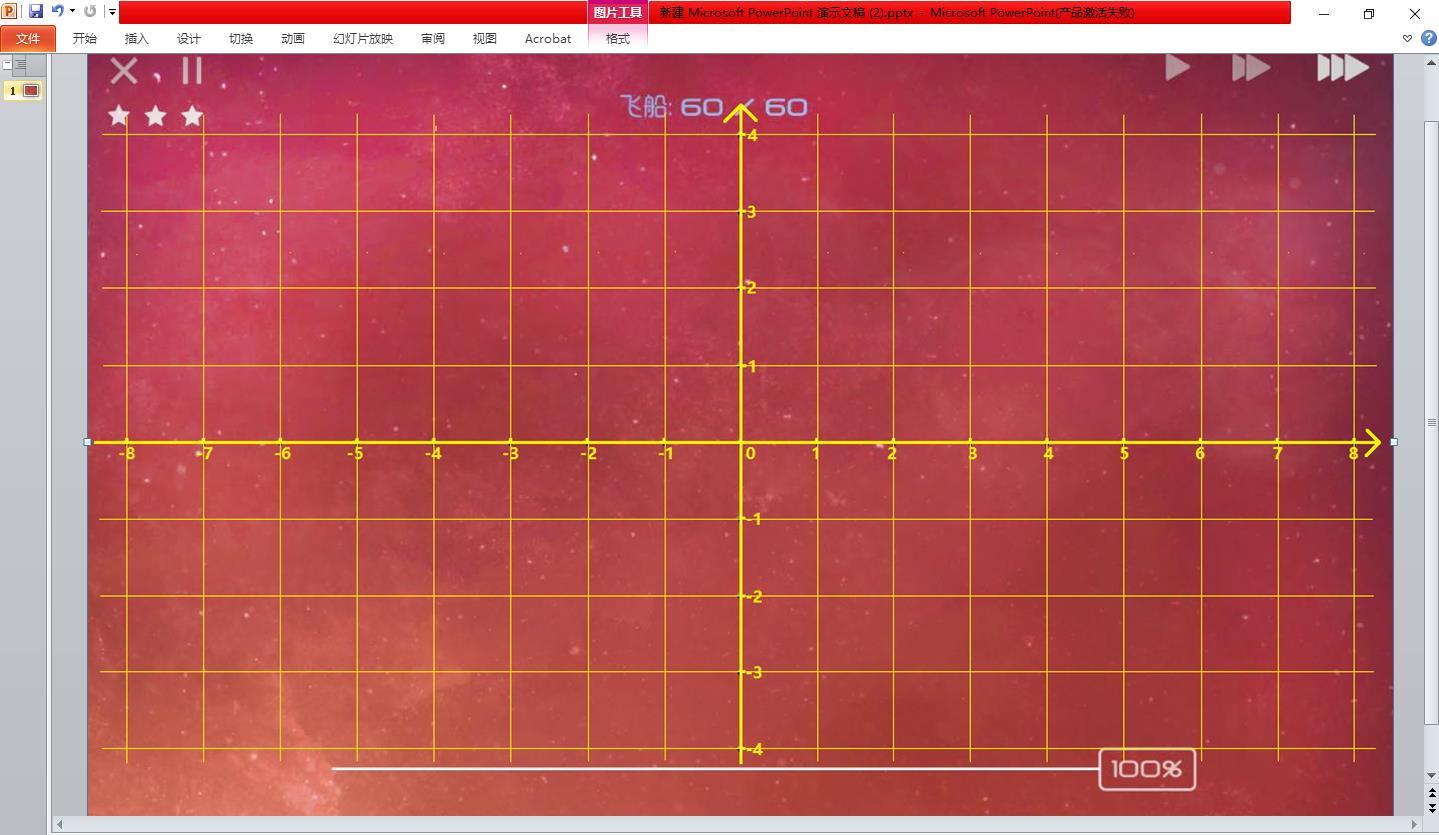Screen dimensions: 1439x835
Task: Open the Acrobat ribbon tab
Action: click(548, 38)
